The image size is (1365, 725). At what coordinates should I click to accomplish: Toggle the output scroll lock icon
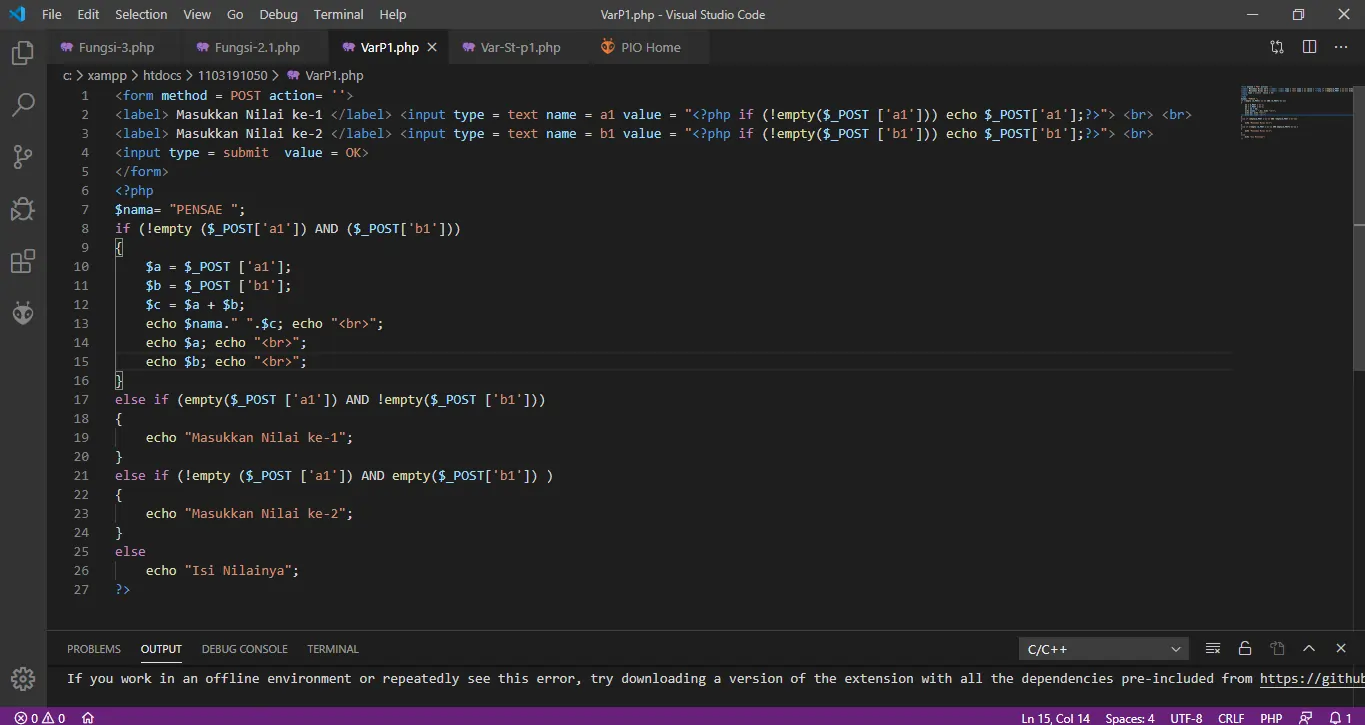[x=1245, y=649]
